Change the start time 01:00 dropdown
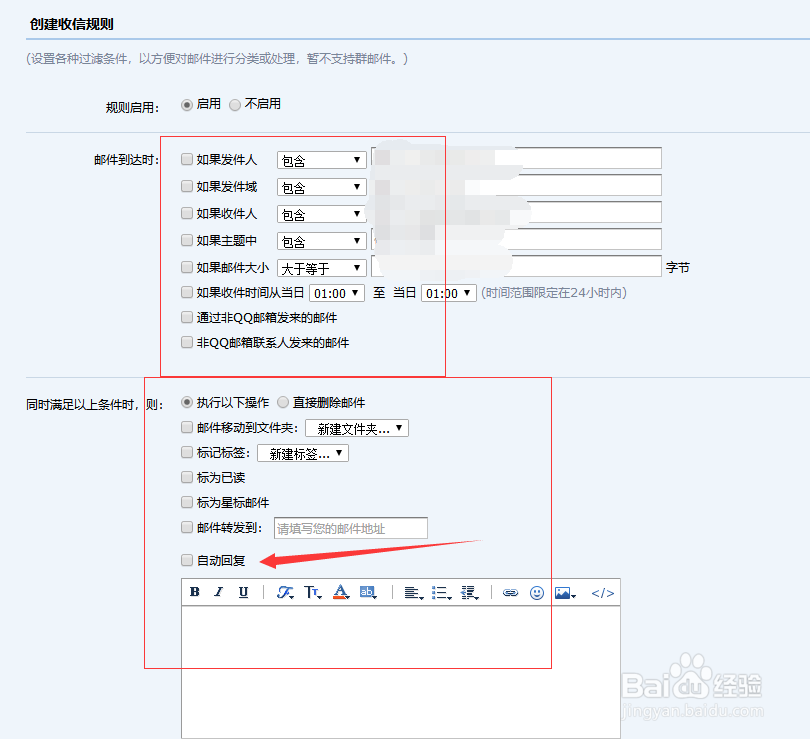Viewport: 810px width, 739px height. (x=337, y=293)
